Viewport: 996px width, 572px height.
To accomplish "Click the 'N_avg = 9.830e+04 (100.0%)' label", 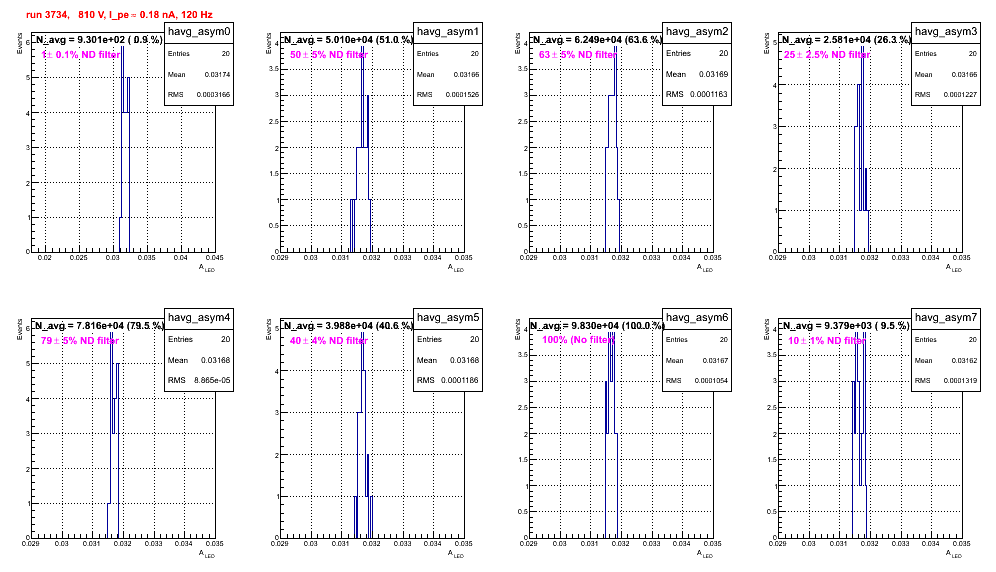I will (x=597, y=326).
